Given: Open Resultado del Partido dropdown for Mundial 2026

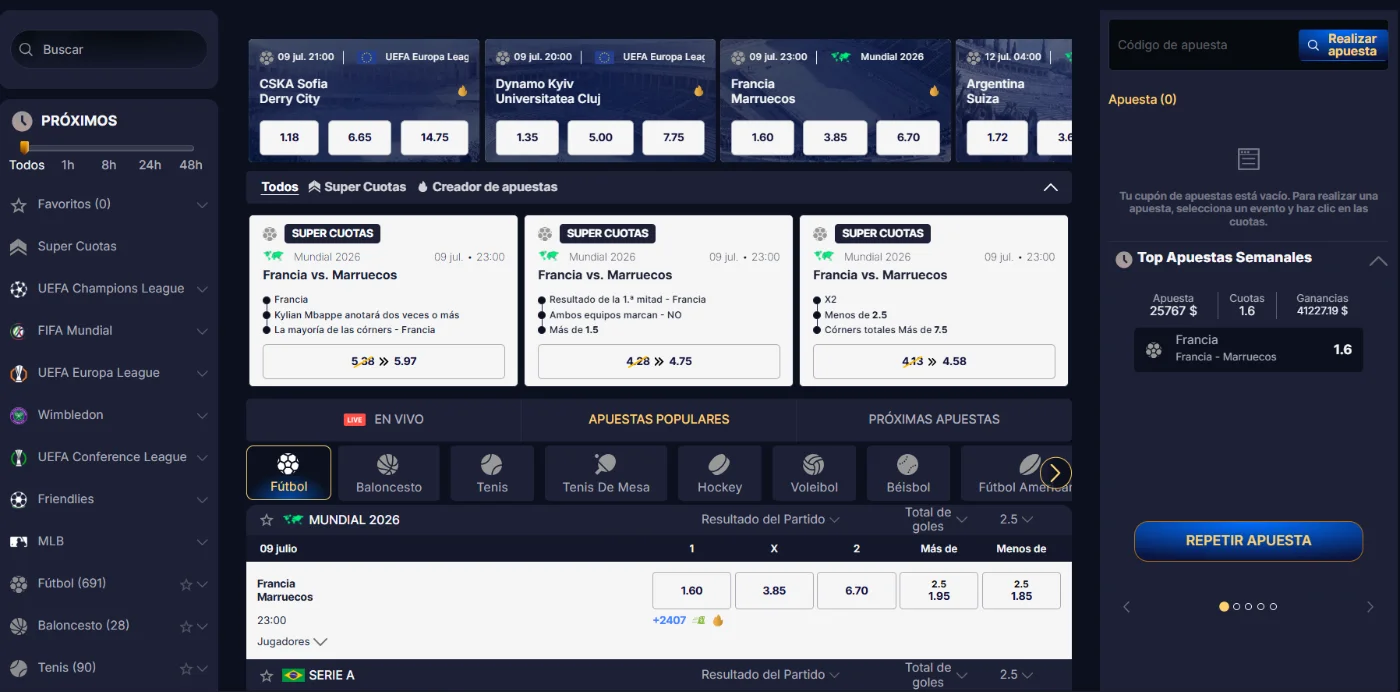Looking at the screenshot, I should pos(770,520).
